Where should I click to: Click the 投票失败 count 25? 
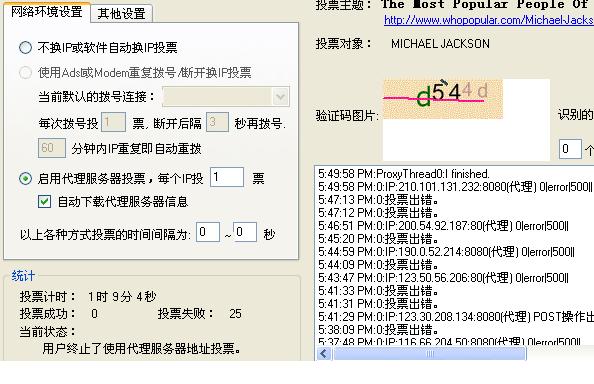(x=235, y=314)
